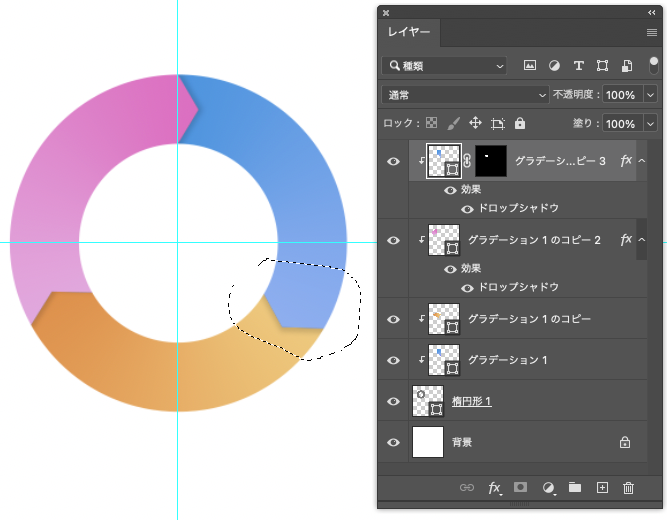Click the lock all padlock icon
The height and width of the screenshot is (520, 667).
[520, 123]
